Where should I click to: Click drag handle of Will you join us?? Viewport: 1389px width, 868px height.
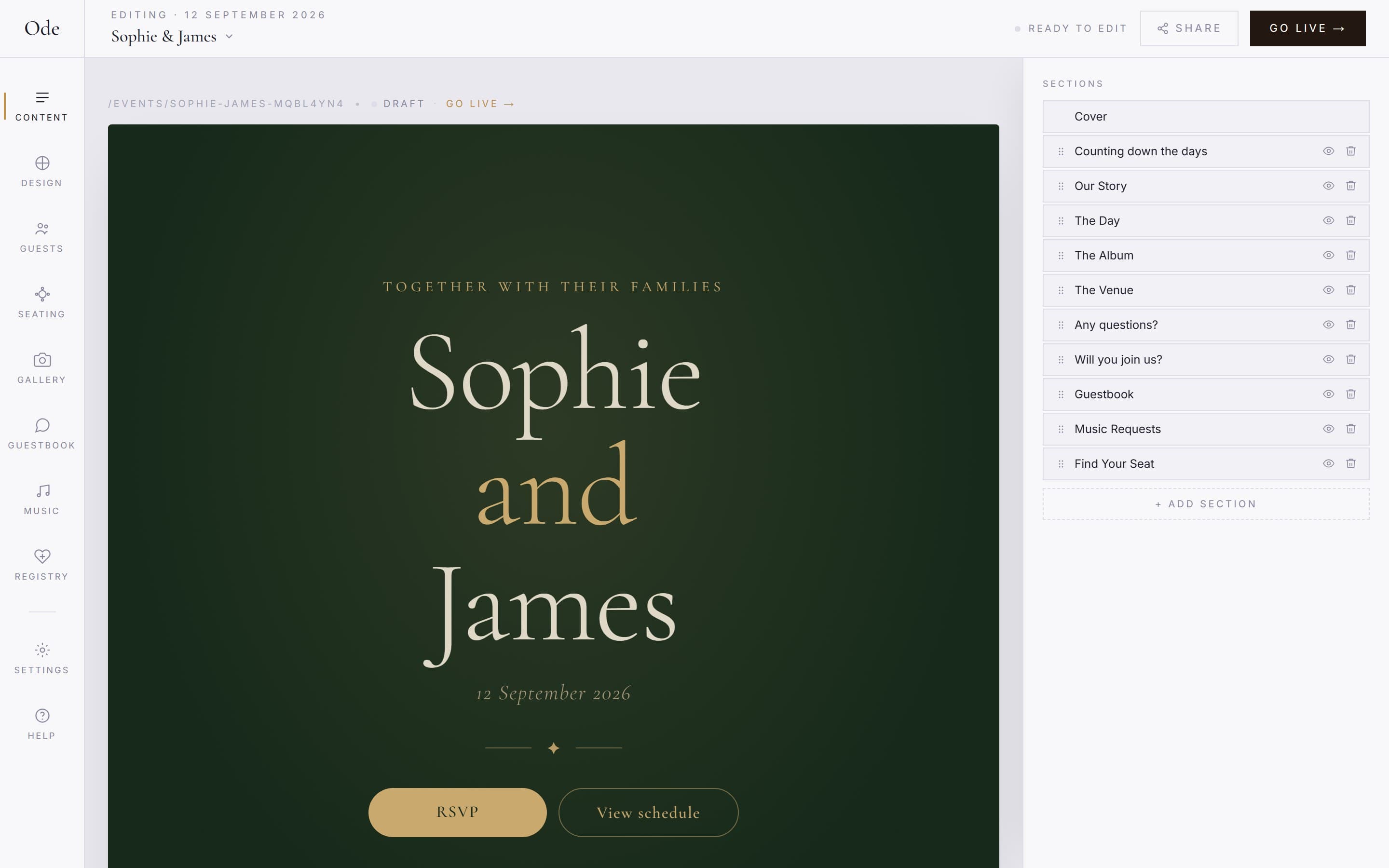point(1061,360)
